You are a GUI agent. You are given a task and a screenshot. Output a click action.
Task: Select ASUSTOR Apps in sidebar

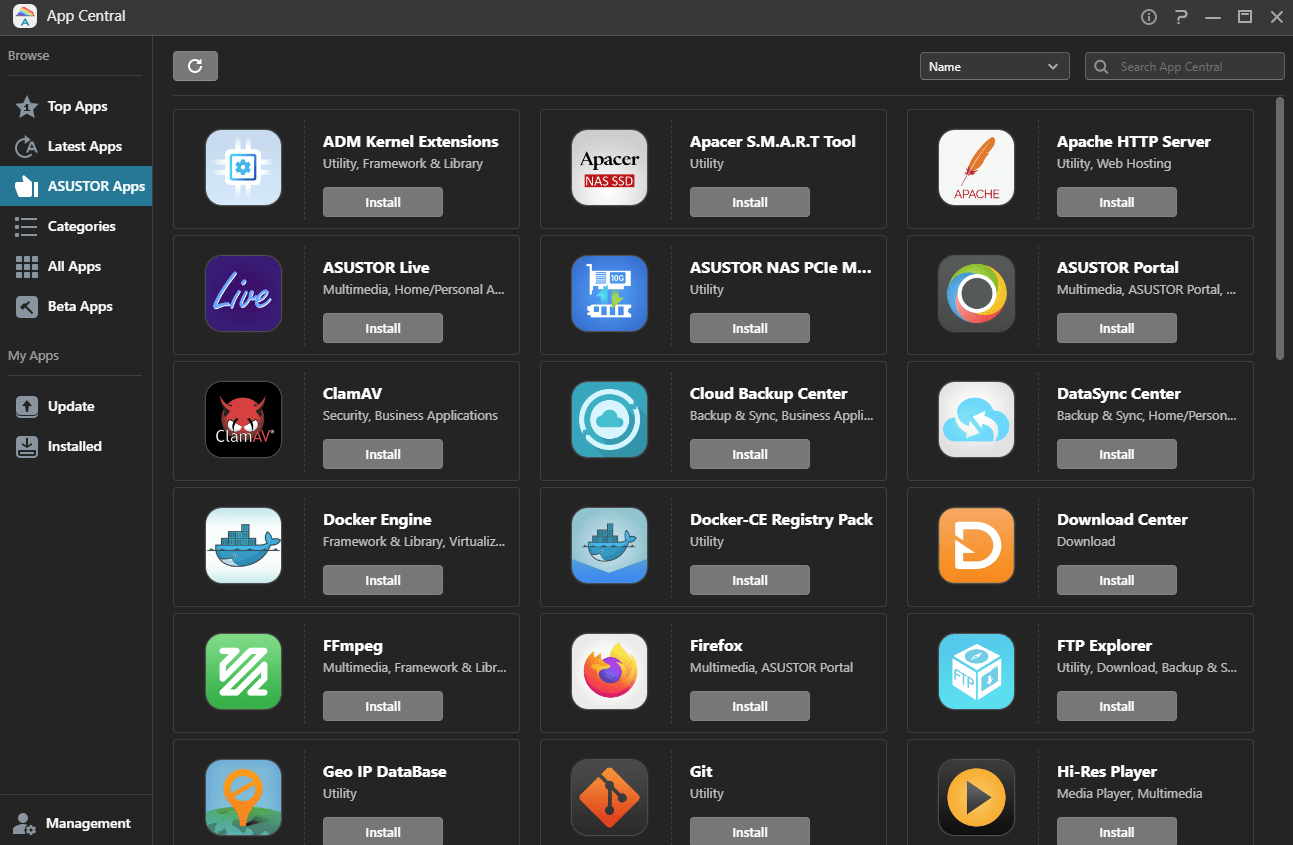pyautogui.click(x=76, y=186)
